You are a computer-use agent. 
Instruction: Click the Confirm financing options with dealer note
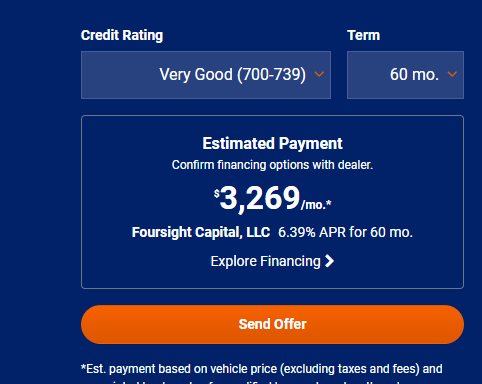(x=272, y=165)
